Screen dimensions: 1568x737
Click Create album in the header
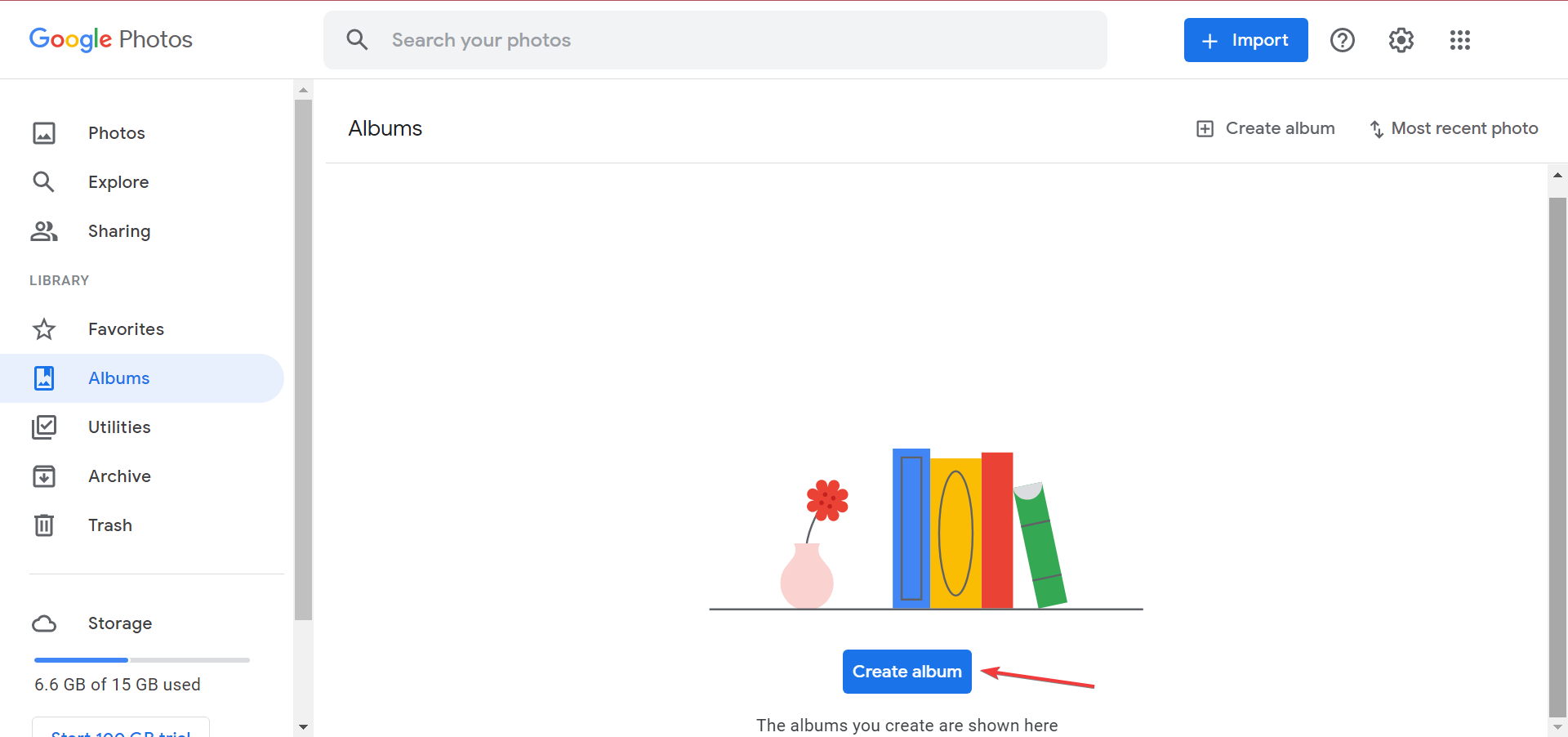pyautogui.click(x=1266, y=128)
